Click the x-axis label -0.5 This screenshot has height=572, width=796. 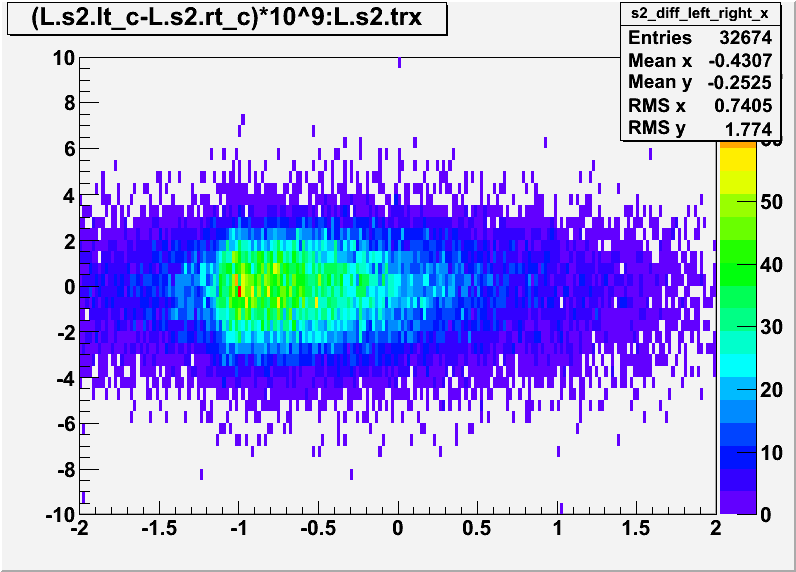click(318, 529)
